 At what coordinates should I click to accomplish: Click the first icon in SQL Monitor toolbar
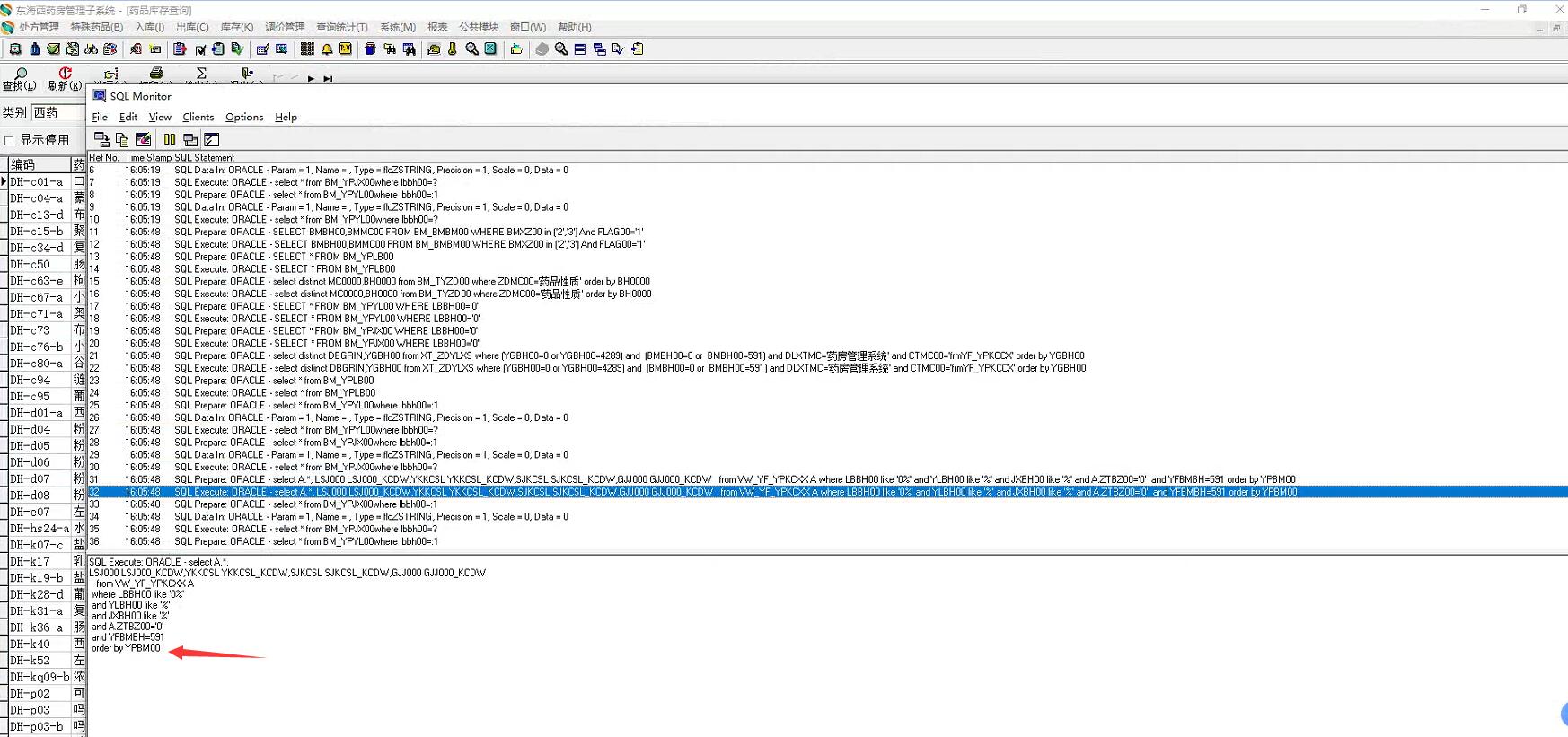tap(101, 139)
